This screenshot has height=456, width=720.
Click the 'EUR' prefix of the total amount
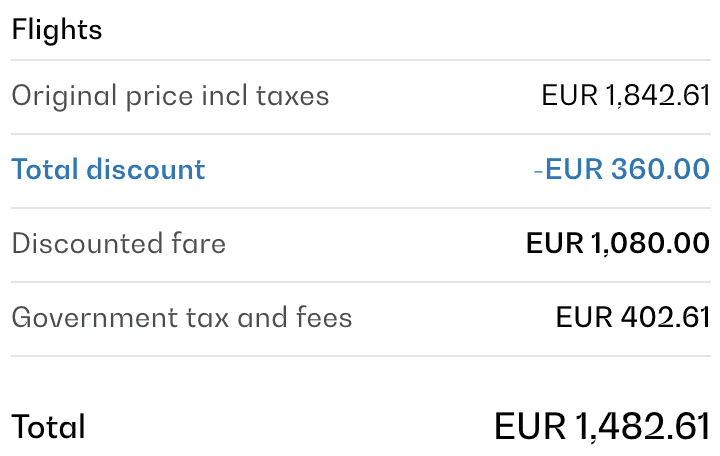pyautogui.click(x=530, y=426)
